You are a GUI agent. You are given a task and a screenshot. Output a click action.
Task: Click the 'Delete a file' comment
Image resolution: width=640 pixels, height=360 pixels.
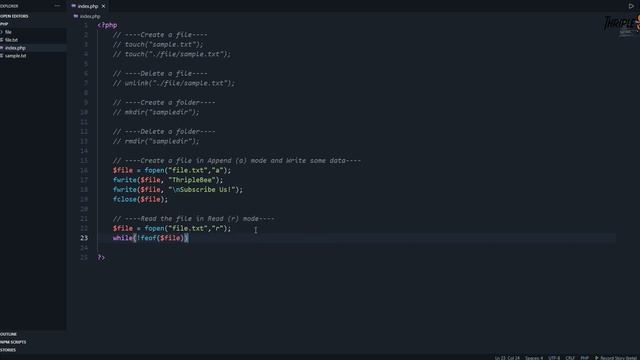(160, 73)
